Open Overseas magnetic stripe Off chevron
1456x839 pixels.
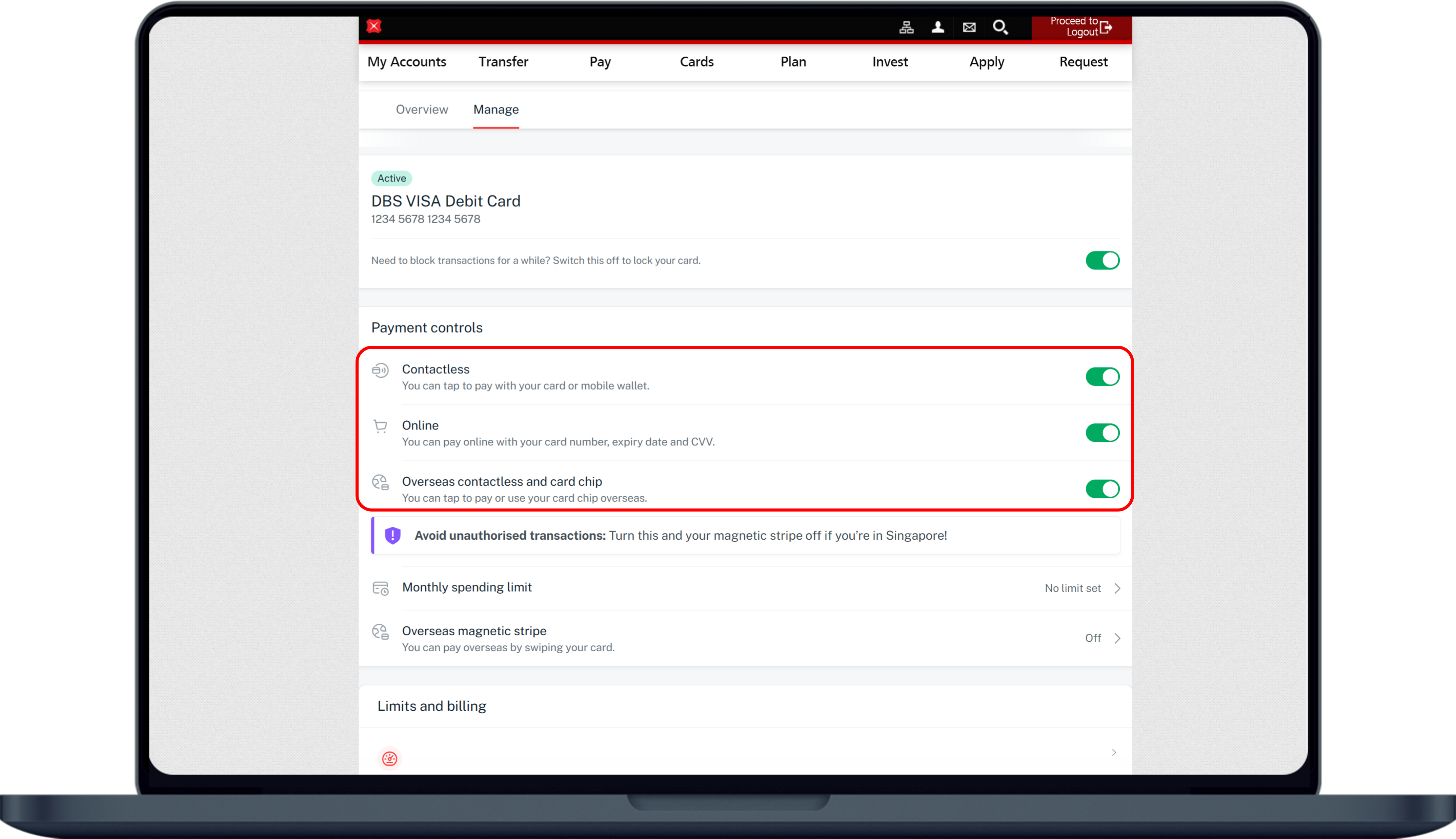pos(1117,638)
